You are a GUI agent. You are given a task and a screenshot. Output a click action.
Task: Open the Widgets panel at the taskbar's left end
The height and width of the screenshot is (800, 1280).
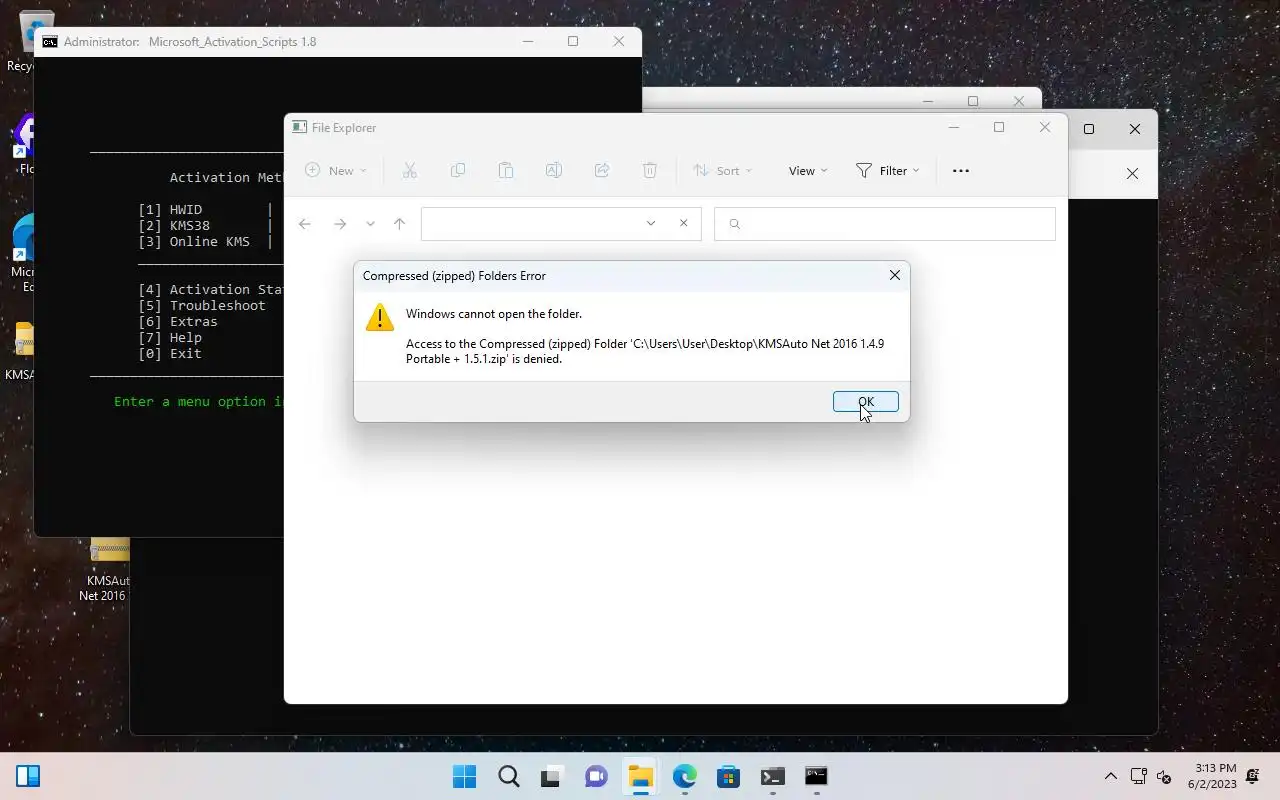[x=28, y=776]
